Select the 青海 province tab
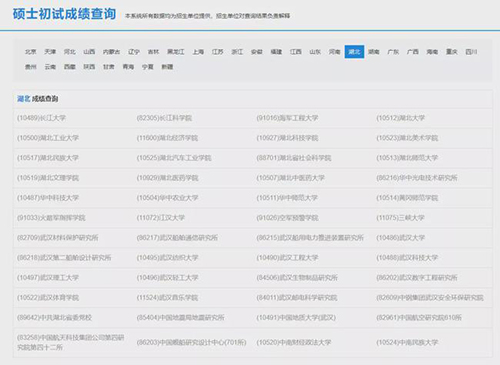The height and width of the screenshot is (365, 500). [128, 67]
